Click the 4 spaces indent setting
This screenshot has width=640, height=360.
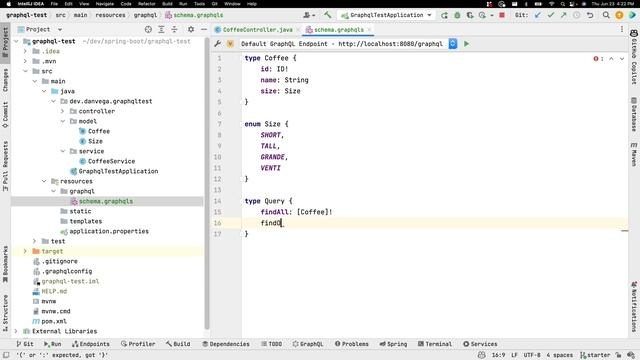(x=560, y=355)
